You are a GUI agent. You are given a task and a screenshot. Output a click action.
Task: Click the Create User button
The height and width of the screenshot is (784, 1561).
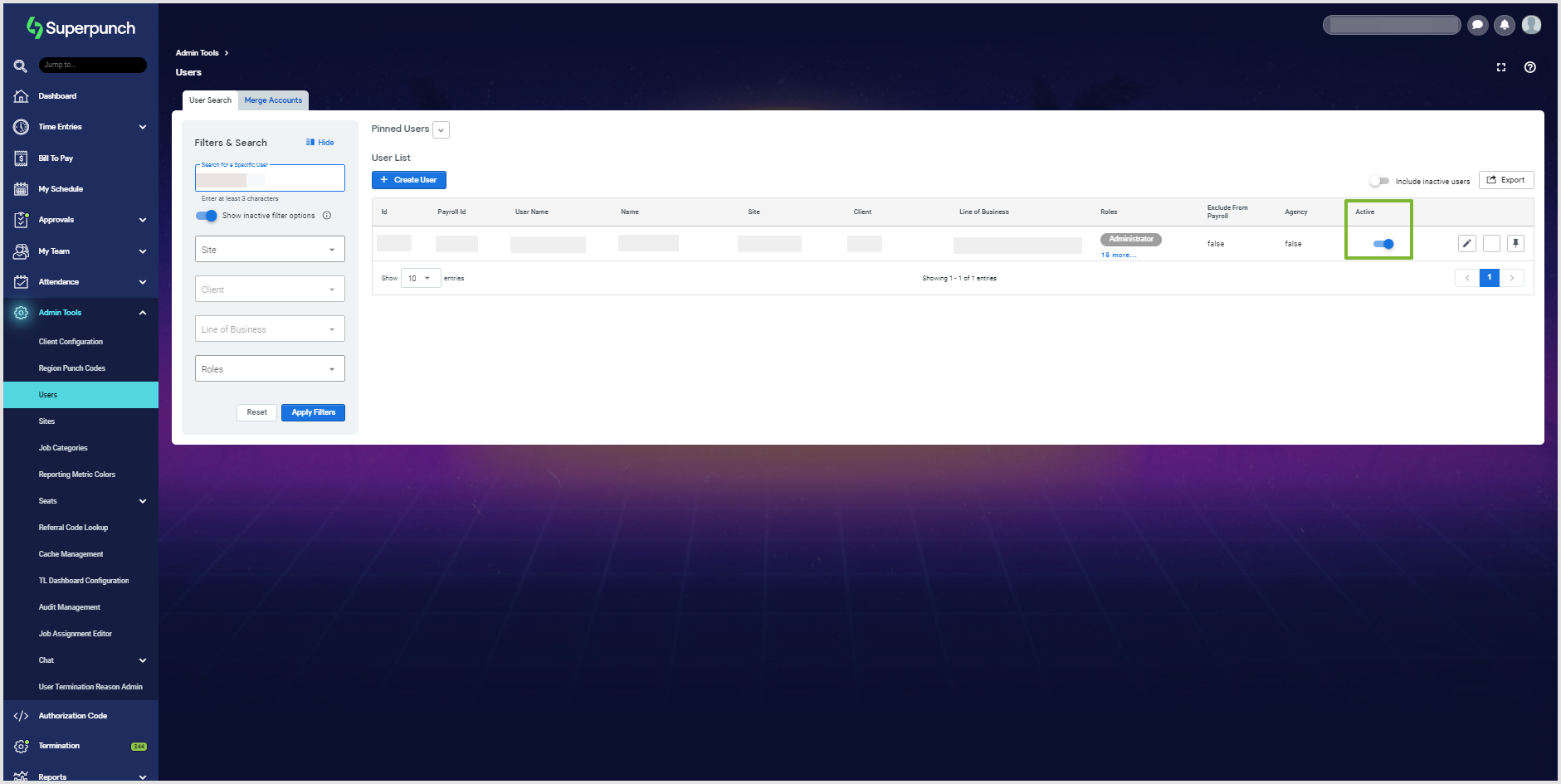408,180
